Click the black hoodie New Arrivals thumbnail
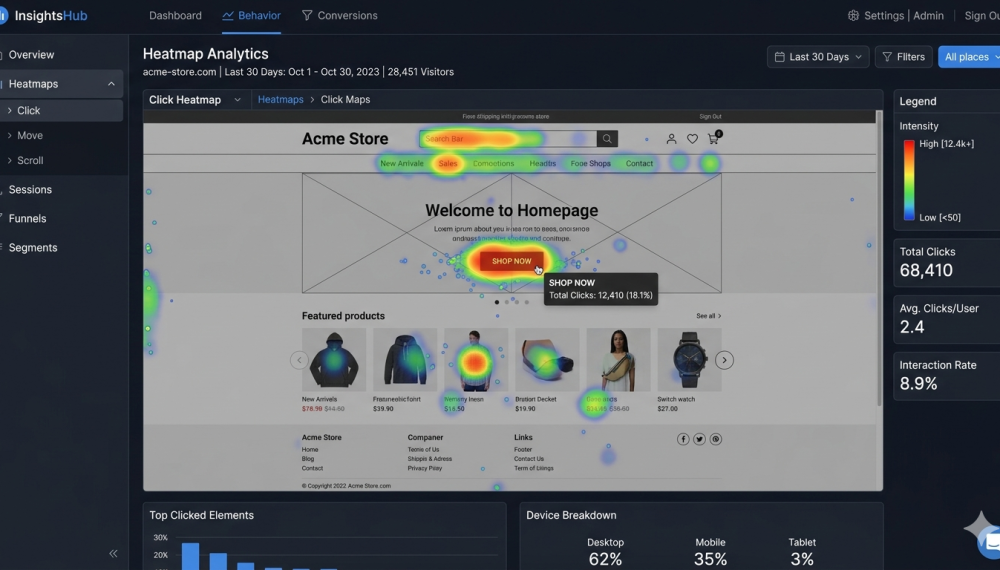 pos(334,360)
